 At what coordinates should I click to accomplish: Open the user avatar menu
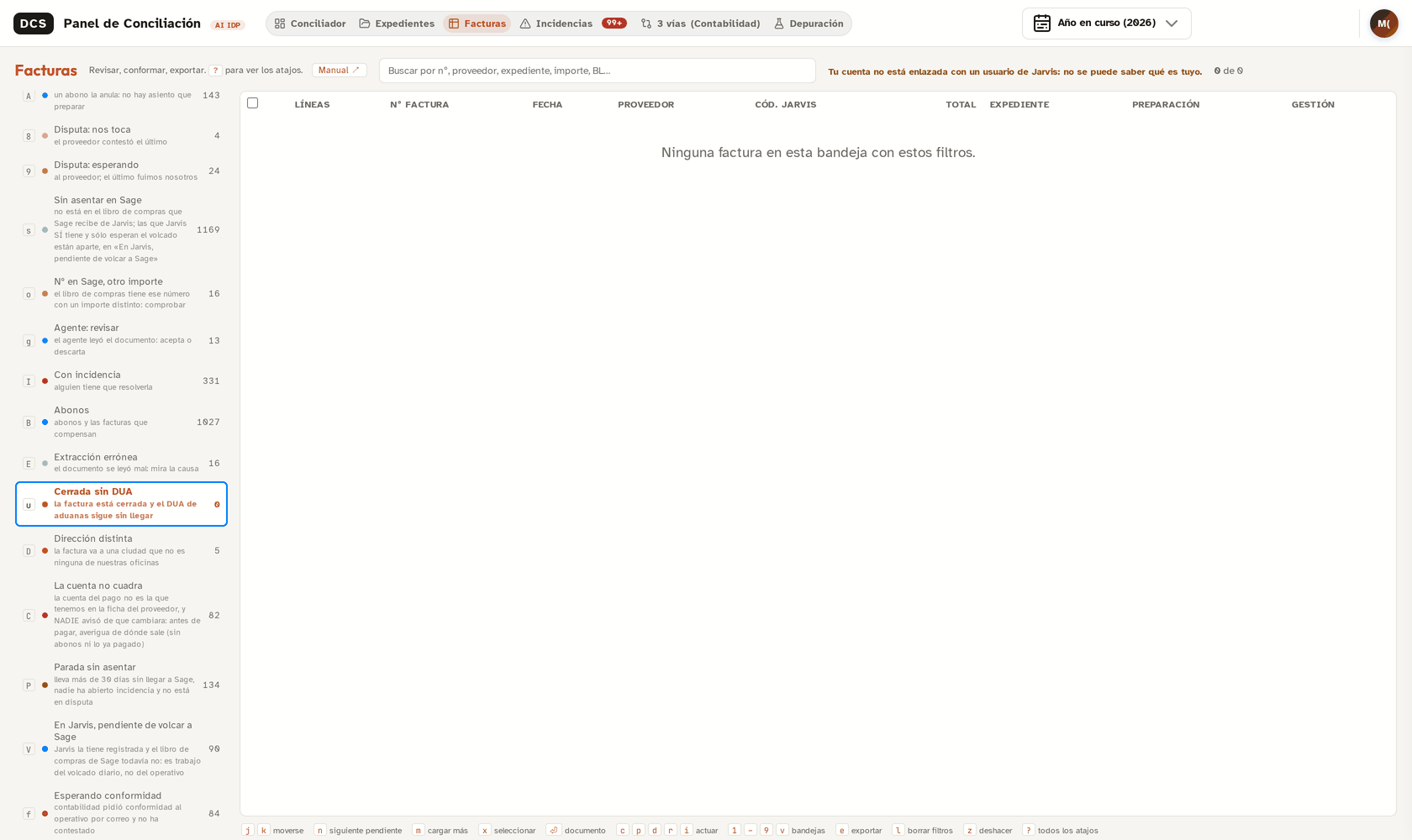coord(1383,24)
